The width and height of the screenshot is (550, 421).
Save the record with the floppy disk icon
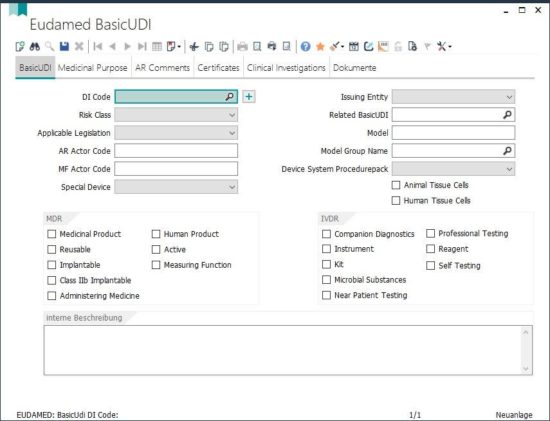[x=64, y=46]
